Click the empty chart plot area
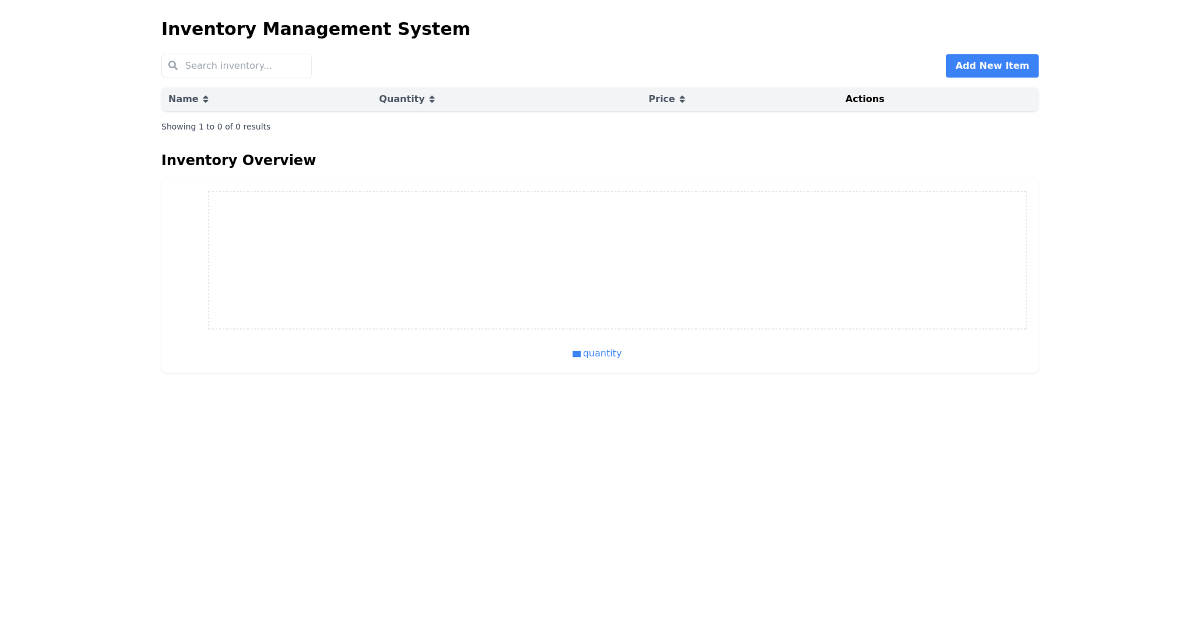The width and height of the screenshot is (1200, 630). click(x=617, y=260)
